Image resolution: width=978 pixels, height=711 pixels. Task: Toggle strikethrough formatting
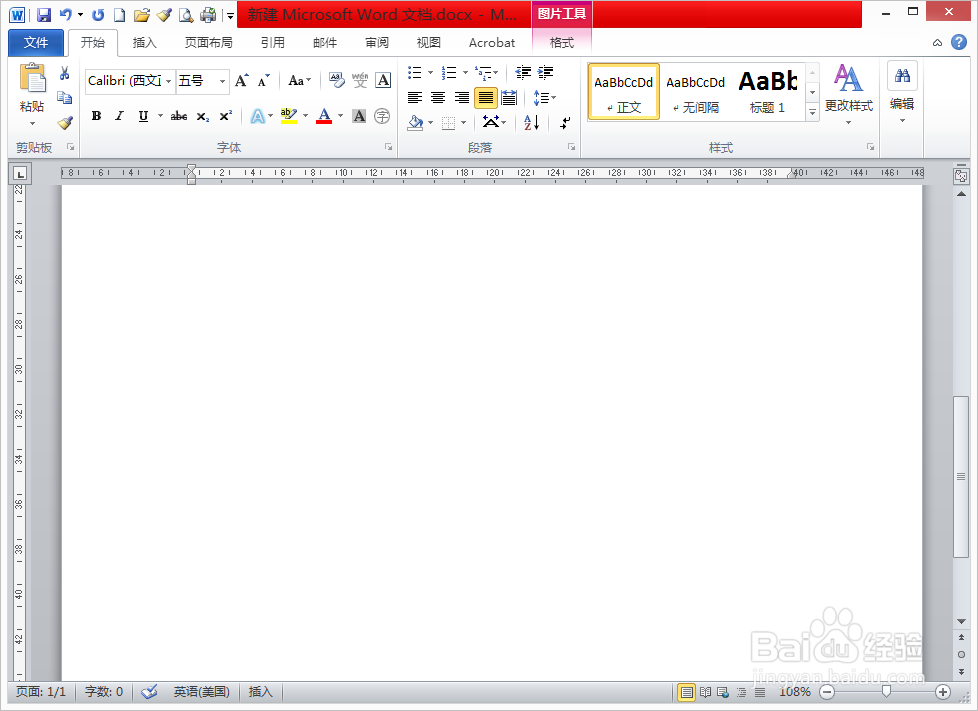click(179, 116)
